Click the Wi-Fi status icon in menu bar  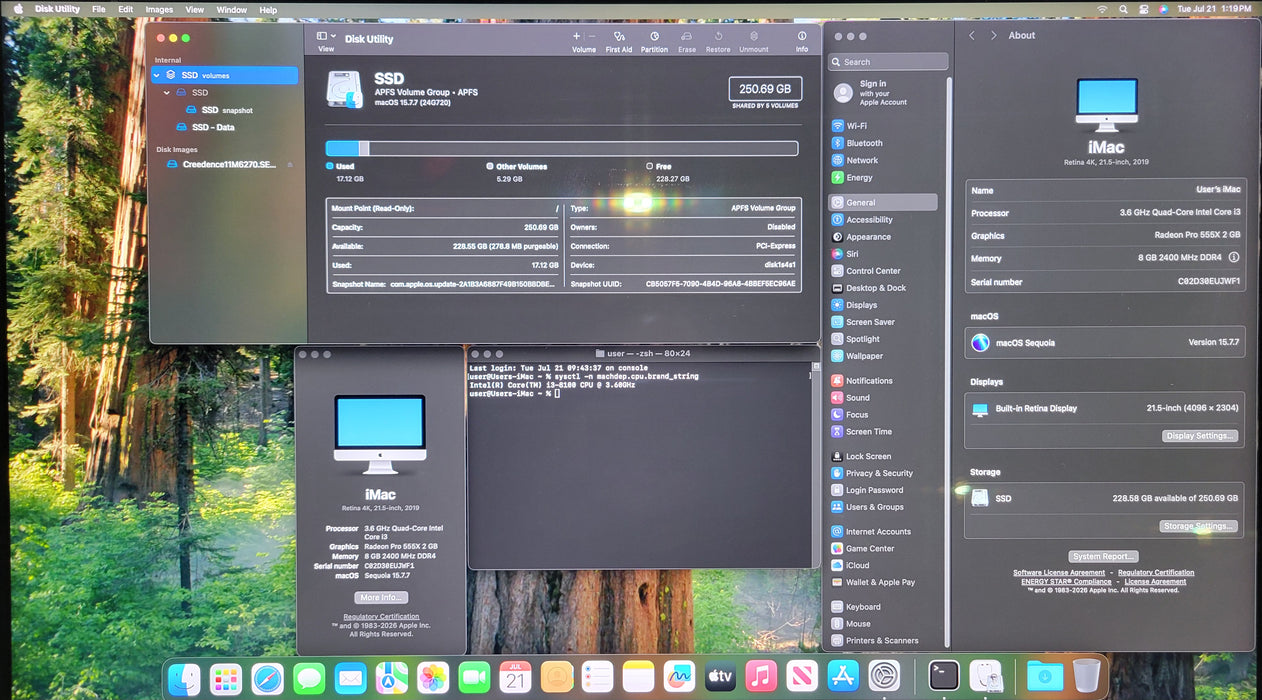point(1102,9)
